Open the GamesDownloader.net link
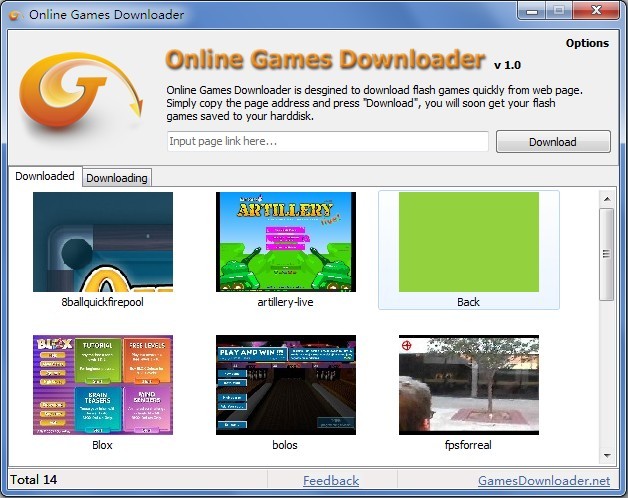The width and height of the screenshot is (628, 498). coord(544,480)
